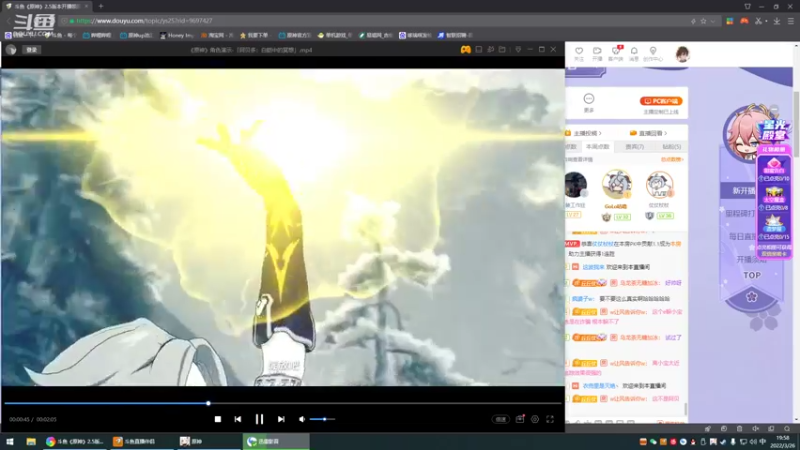This screenshot has width=800, height=450.
Task: Click the 星光殿堂 banner
Action: click(x=773, y=130)
